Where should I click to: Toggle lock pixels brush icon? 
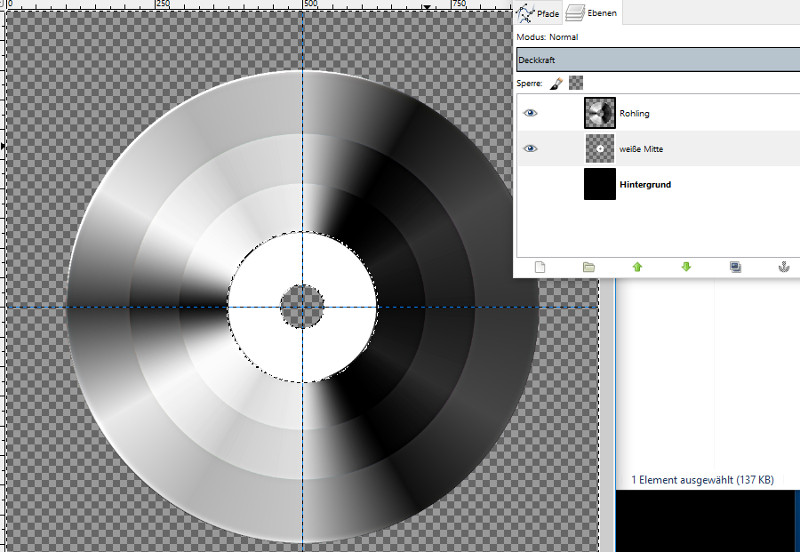[x=556, y=83]
